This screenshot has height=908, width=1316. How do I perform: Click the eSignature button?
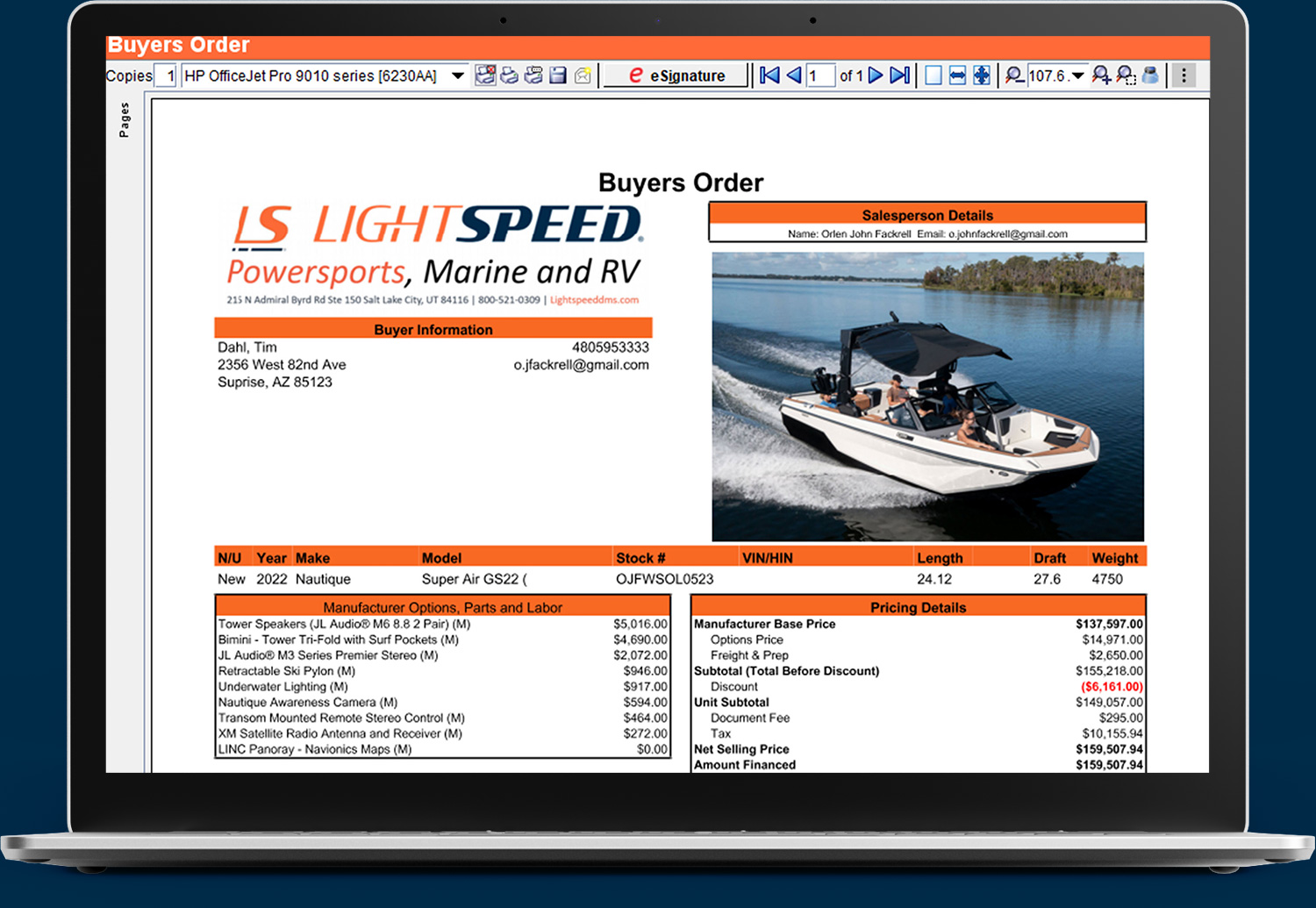tap(676, 75)
